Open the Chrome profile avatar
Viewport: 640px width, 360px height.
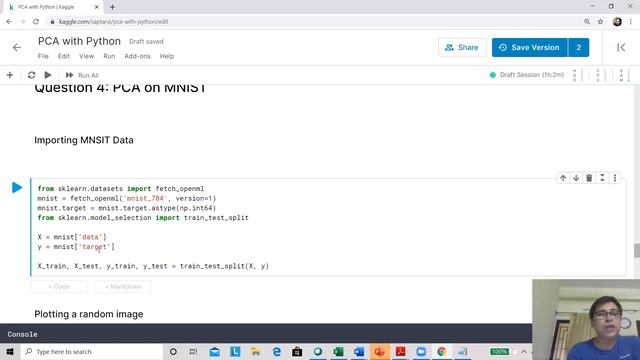(617, 22)
